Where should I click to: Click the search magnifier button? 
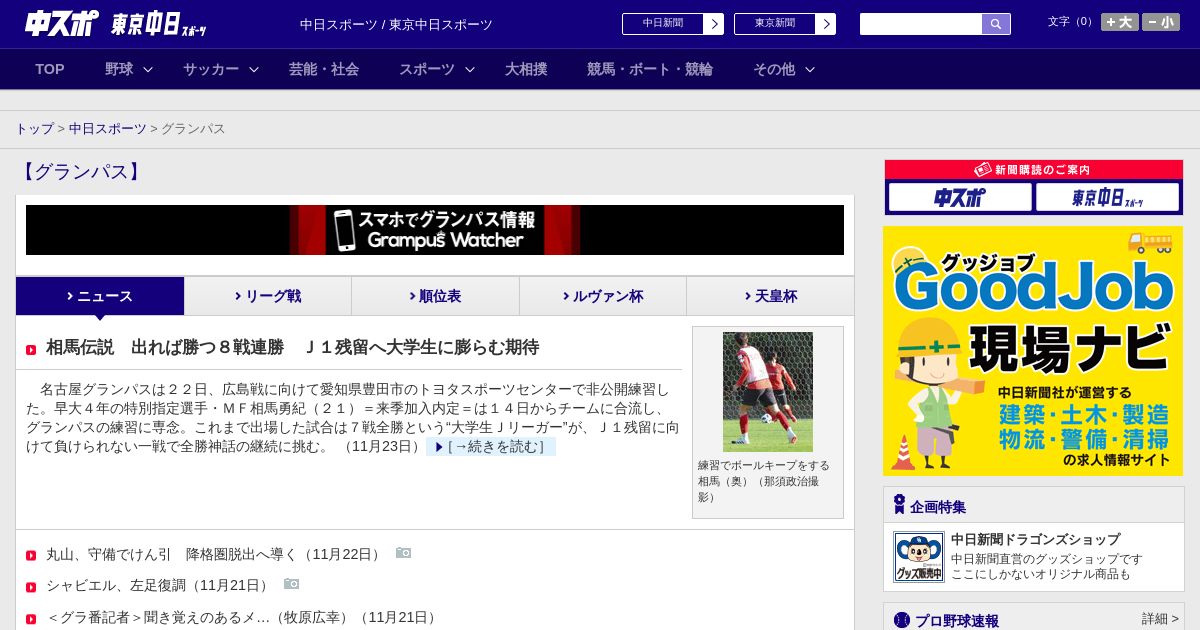(x=996, y=24)
